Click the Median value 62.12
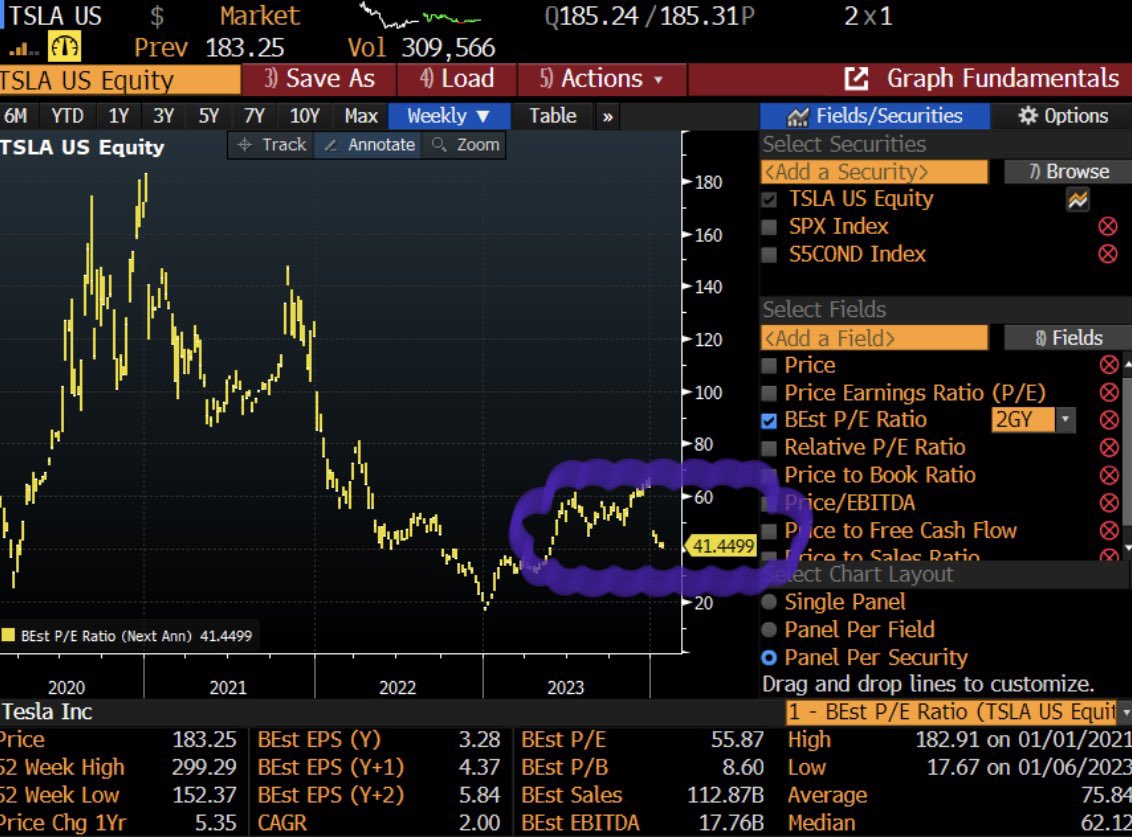The height and width of the screenshot is (840, 1132). click(1106, 823)
